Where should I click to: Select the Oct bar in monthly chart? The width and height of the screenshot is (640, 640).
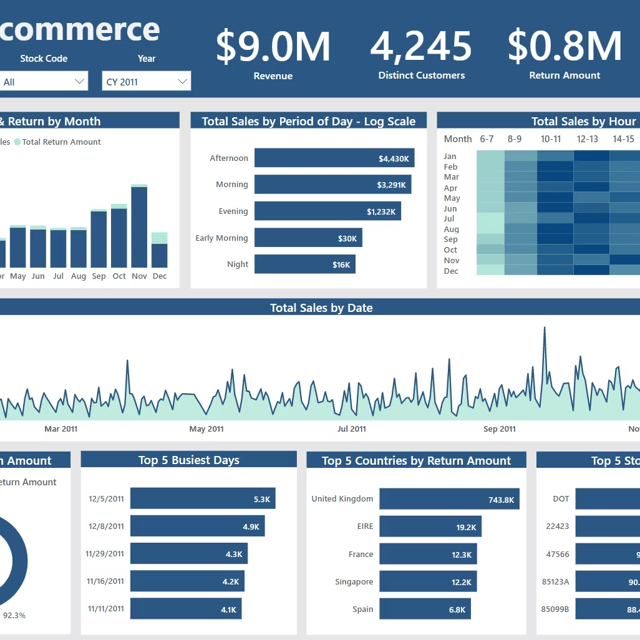tap(119, 236)
